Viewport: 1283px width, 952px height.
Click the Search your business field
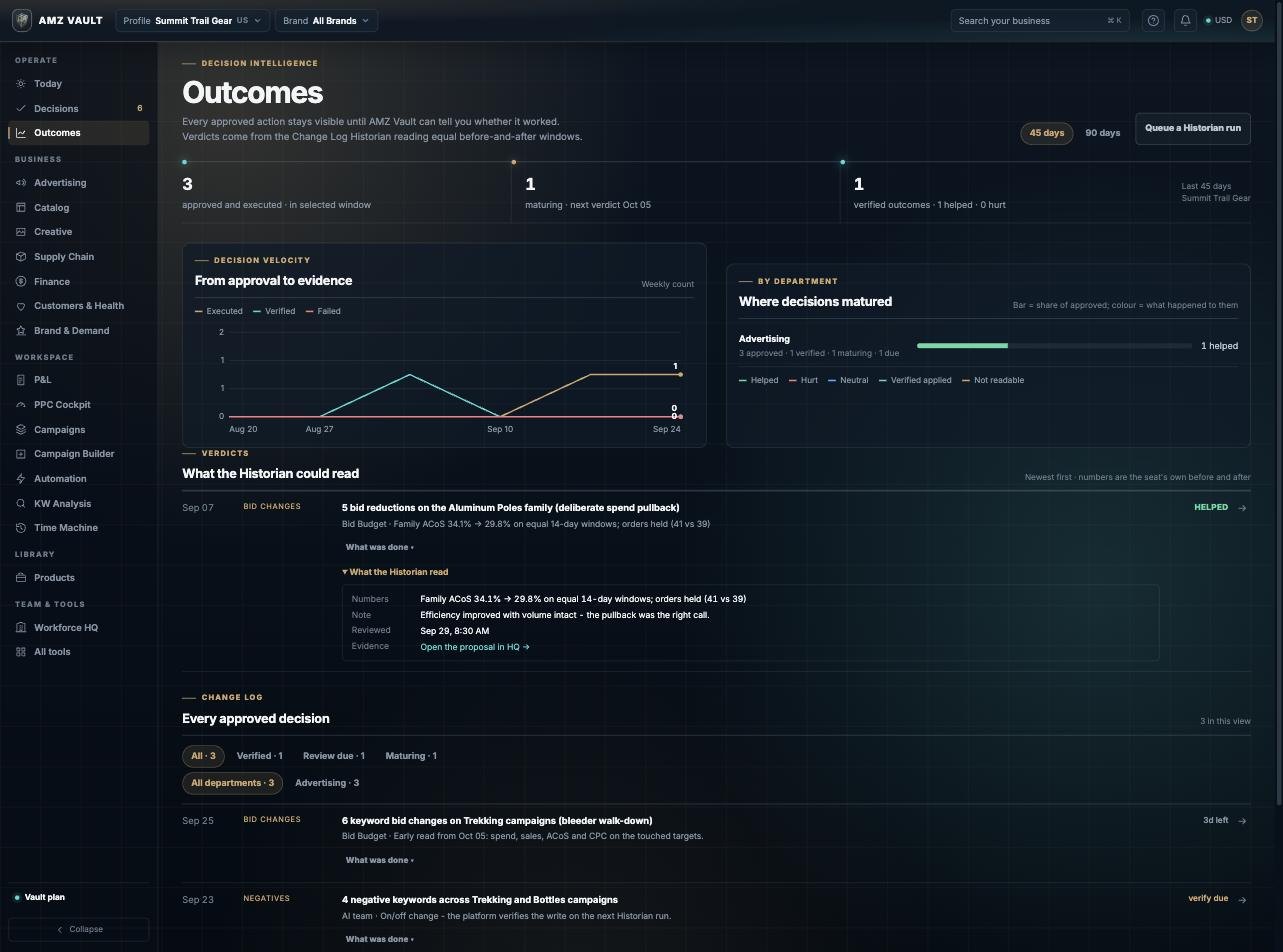[x=1039, y=20]
